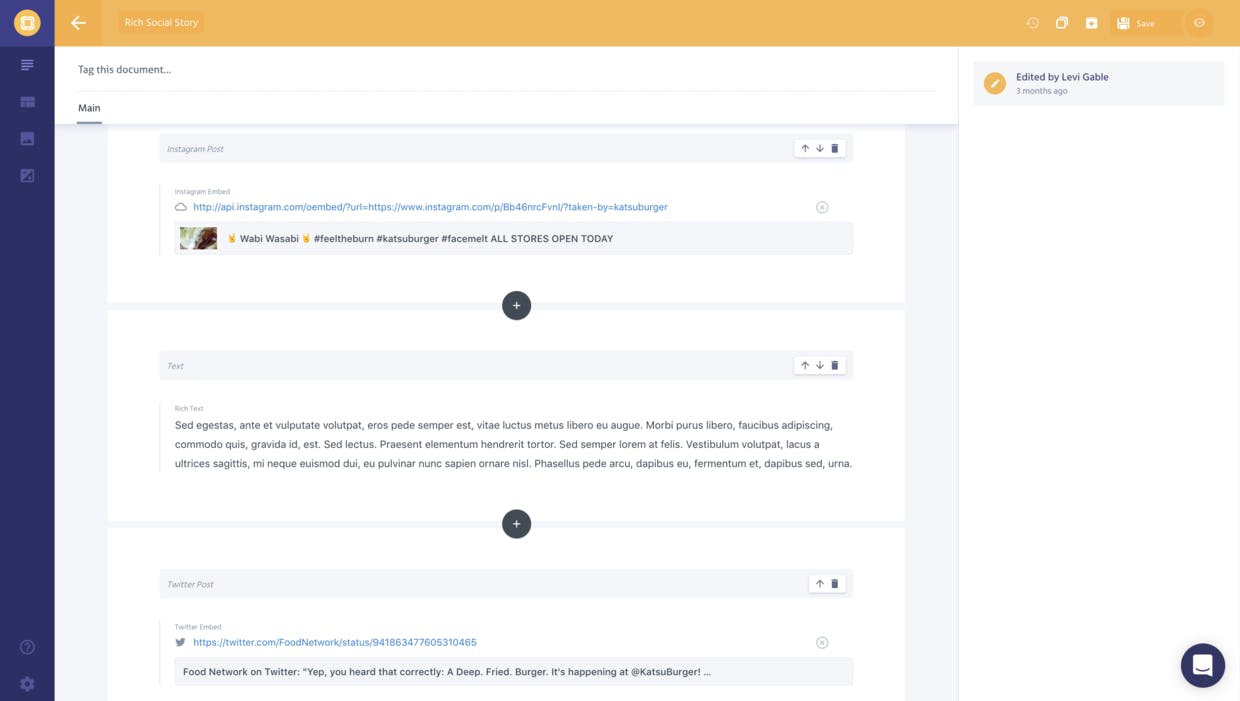Screen dimensions: 1240x701
Task: Click the Wabi Wasabi embed caption
Action: pos(420,239)
